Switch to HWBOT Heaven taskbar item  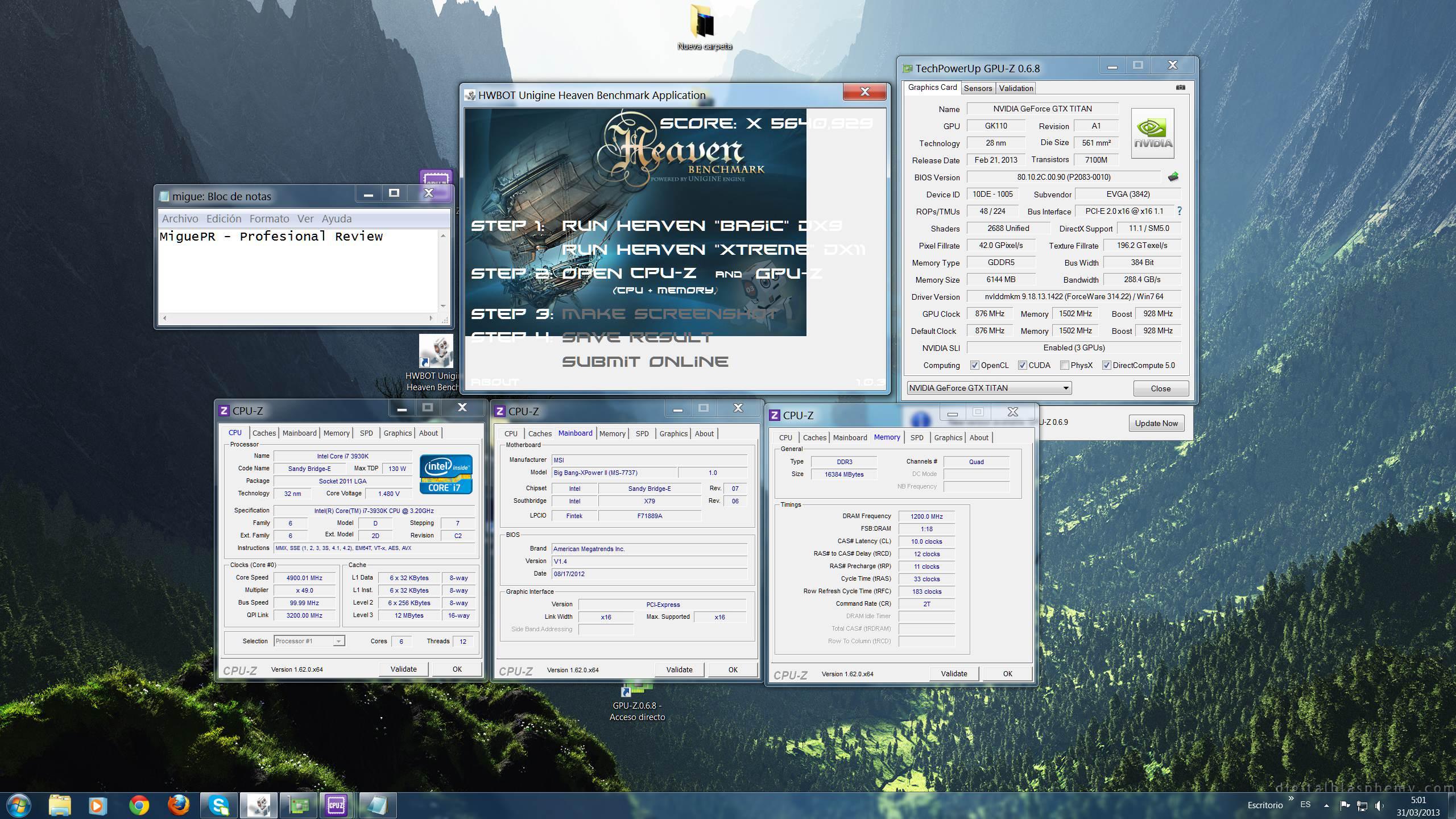(259, 805)
